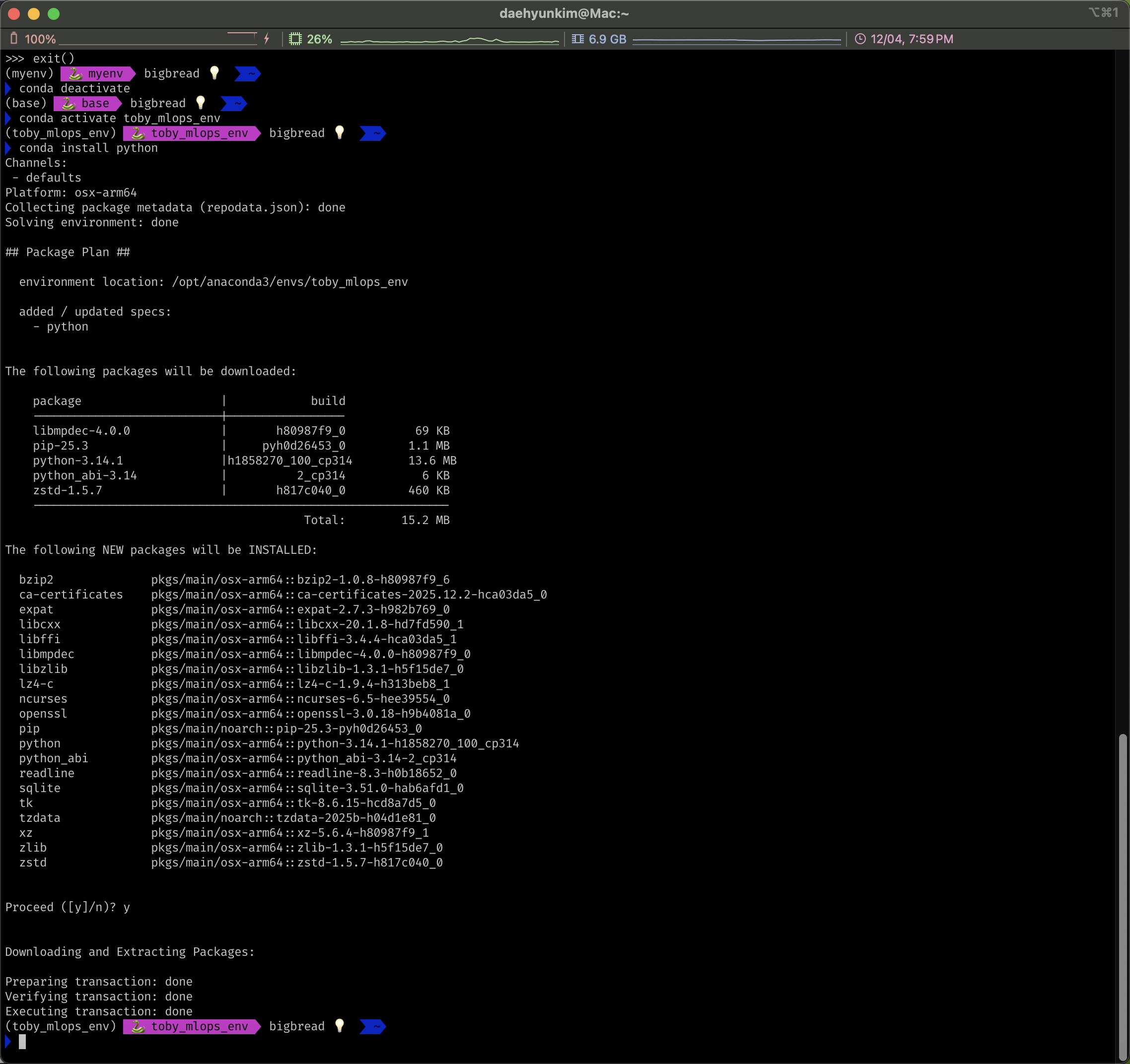Click the lightbulb after bottom bigbread prompt
The image size is (1130, 1064).
coord(339,1025)
